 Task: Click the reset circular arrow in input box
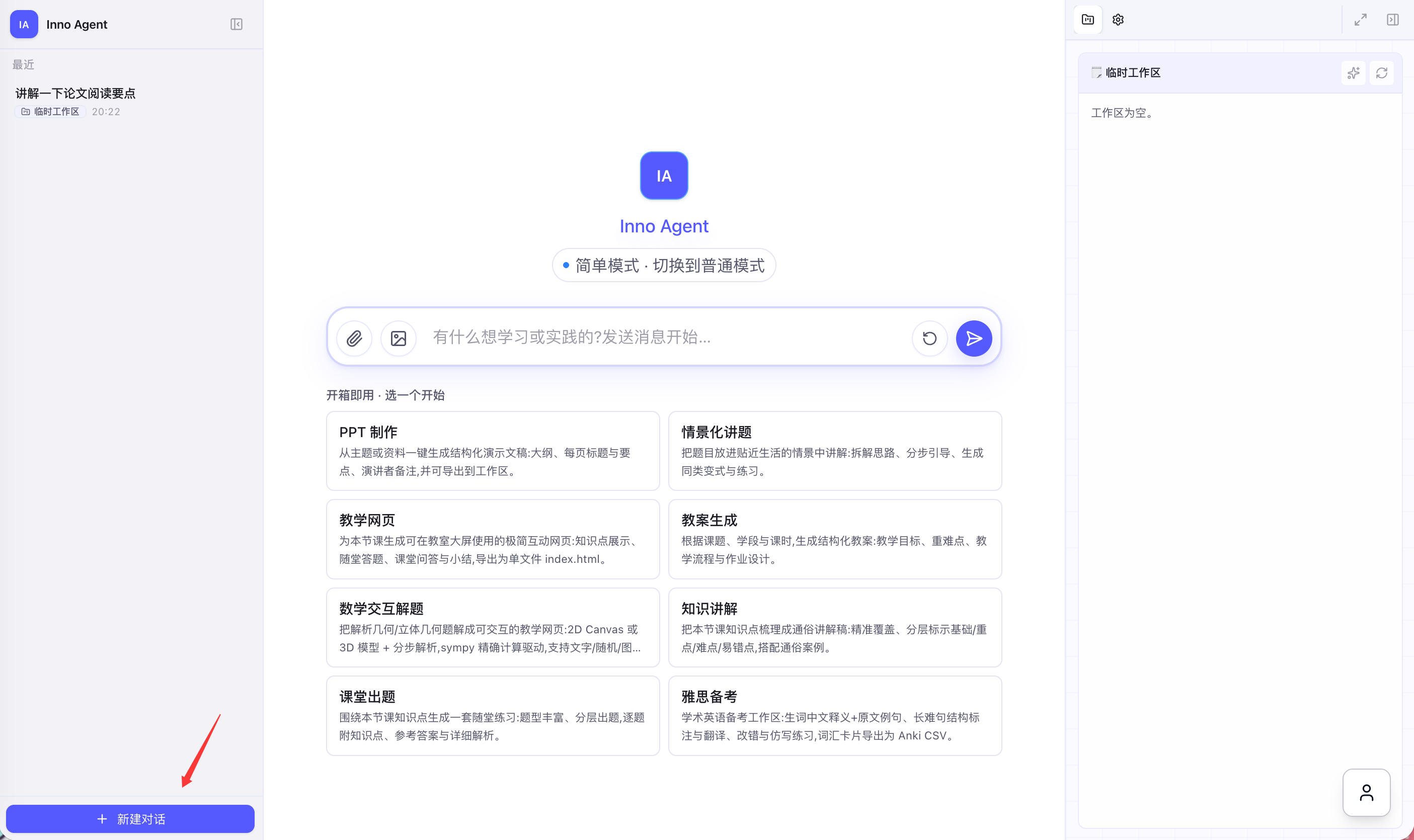(x=929, y=339)
